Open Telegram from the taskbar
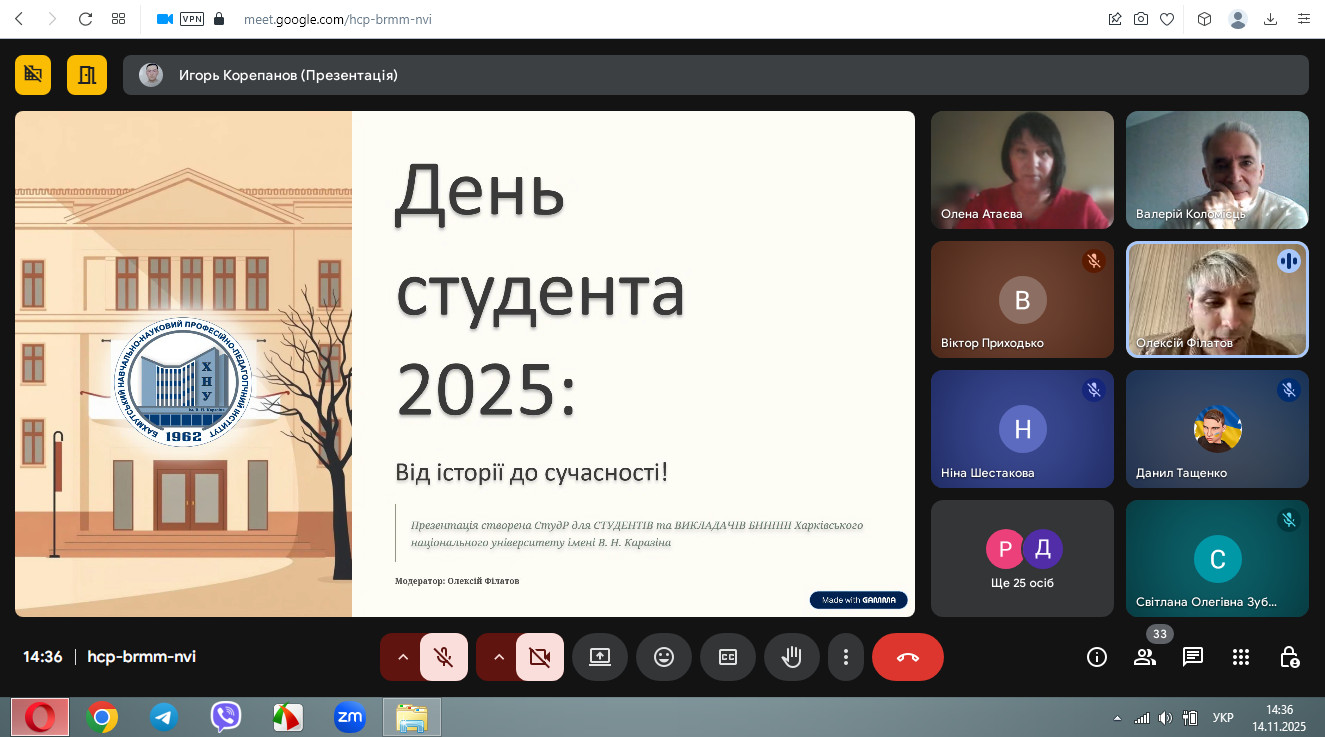Viewport: 1325px width, 737px height. pos(164,717)
